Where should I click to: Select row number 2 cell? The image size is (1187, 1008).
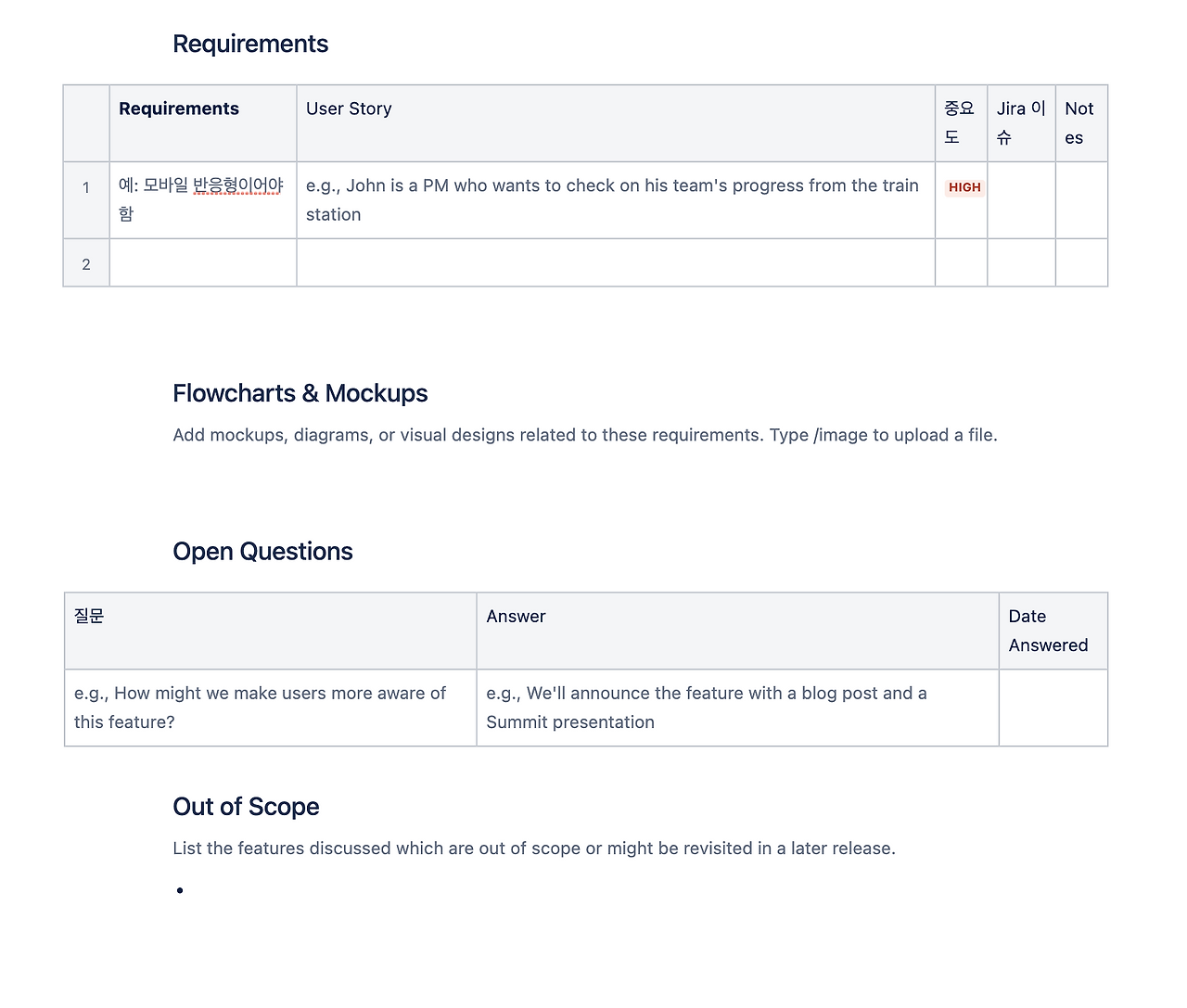pos(86,264)
